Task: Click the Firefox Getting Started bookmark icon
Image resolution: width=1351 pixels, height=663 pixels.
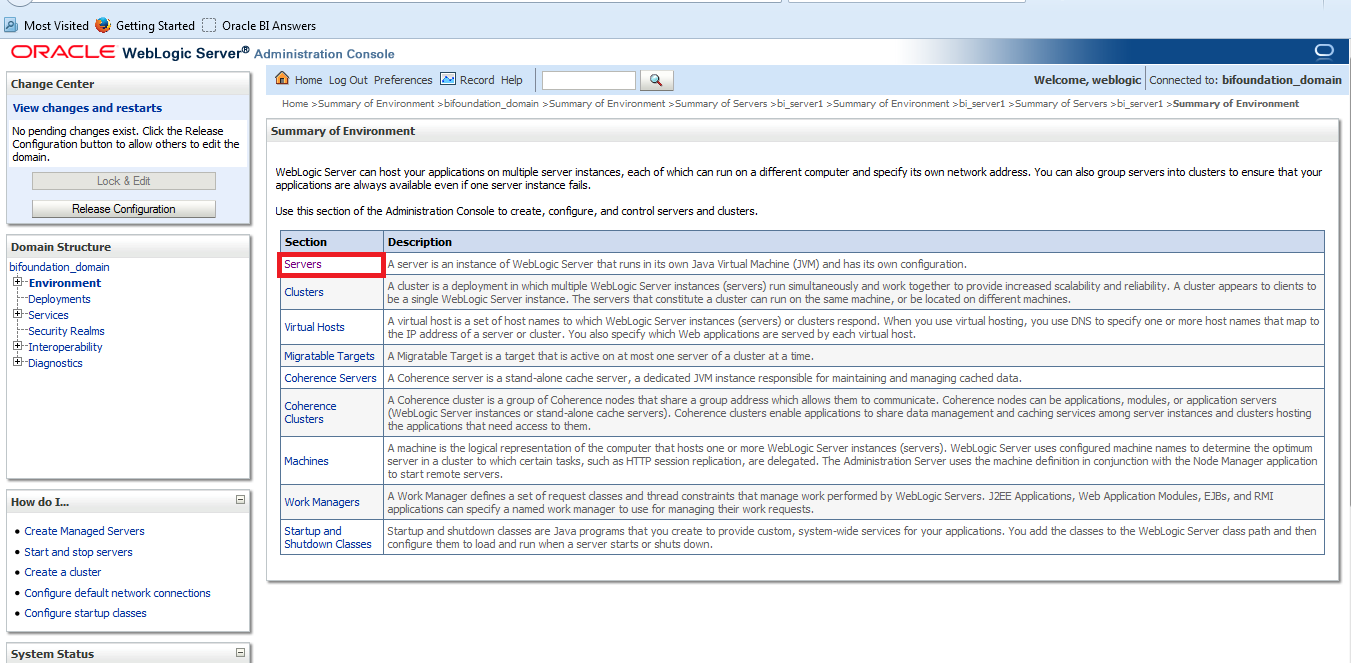Action: coord(103,25)
